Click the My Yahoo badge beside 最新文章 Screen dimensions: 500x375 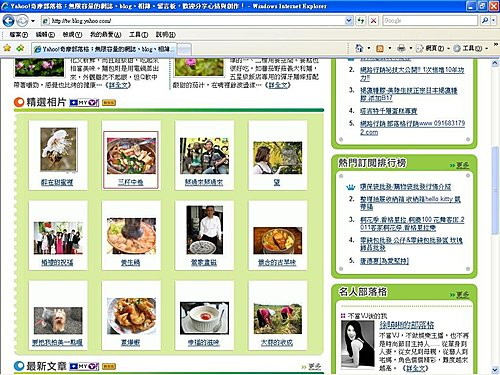pyautogui.click(x=84, y=366)
